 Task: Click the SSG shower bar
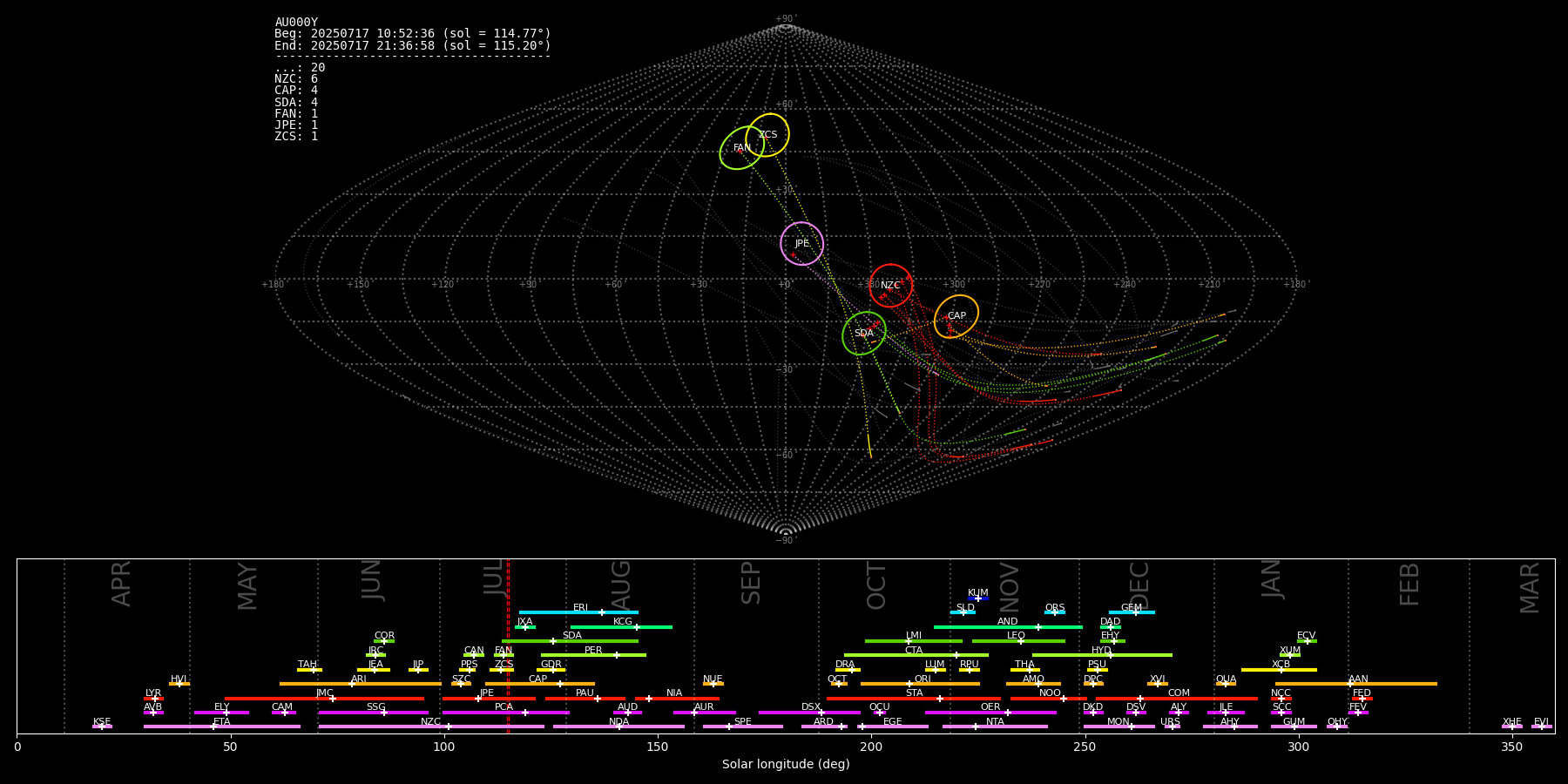(373, 713)
